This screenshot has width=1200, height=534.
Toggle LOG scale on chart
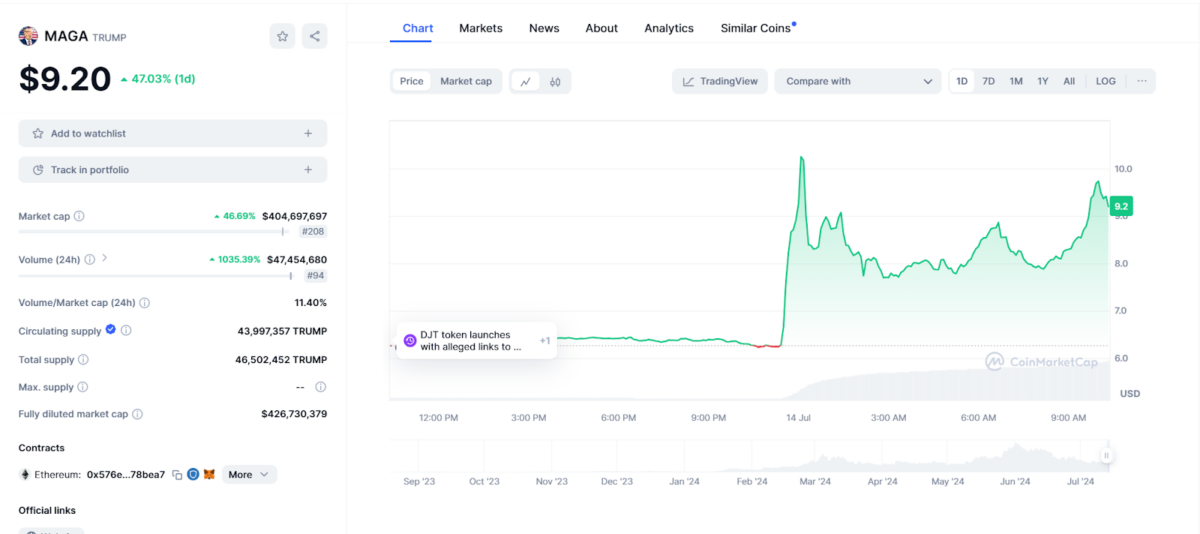pyautogui.click(x=1106, y=81)
